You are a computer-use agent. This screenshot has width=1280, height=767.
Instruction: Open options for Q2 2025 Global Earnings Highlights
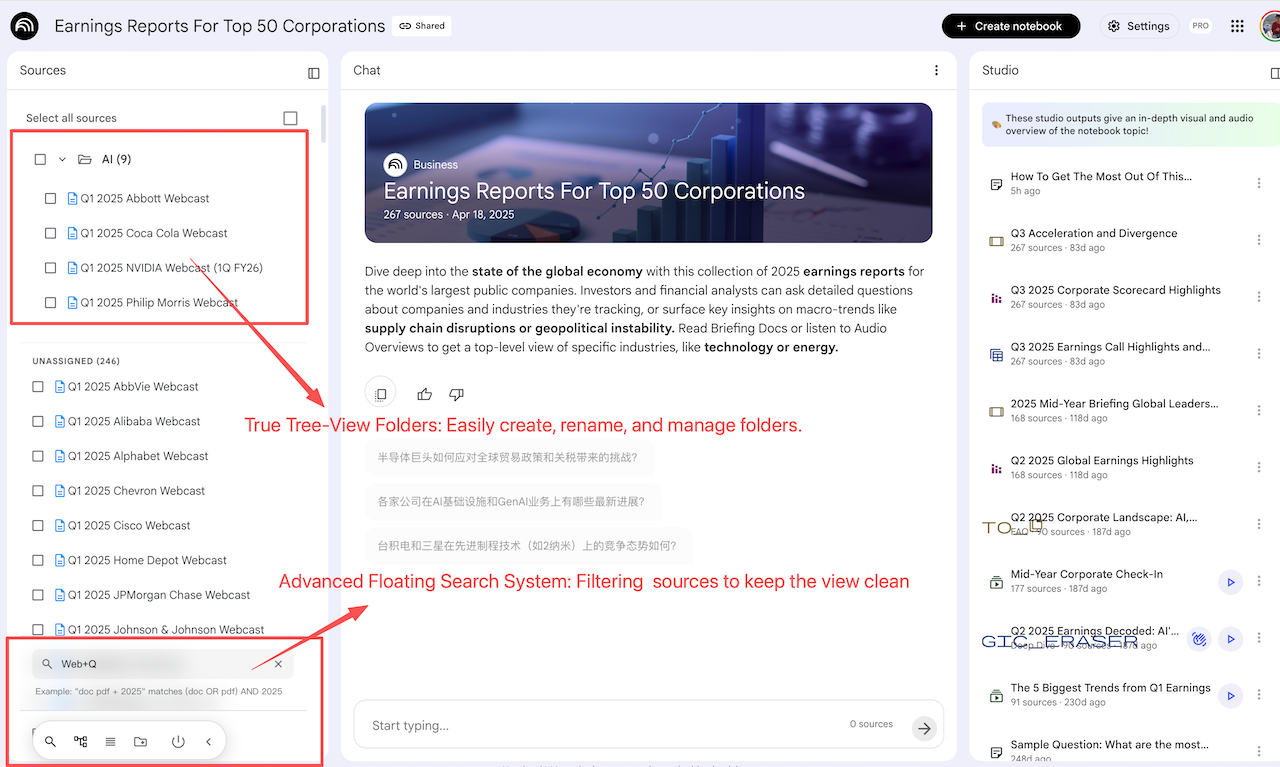coord(1259,468)
